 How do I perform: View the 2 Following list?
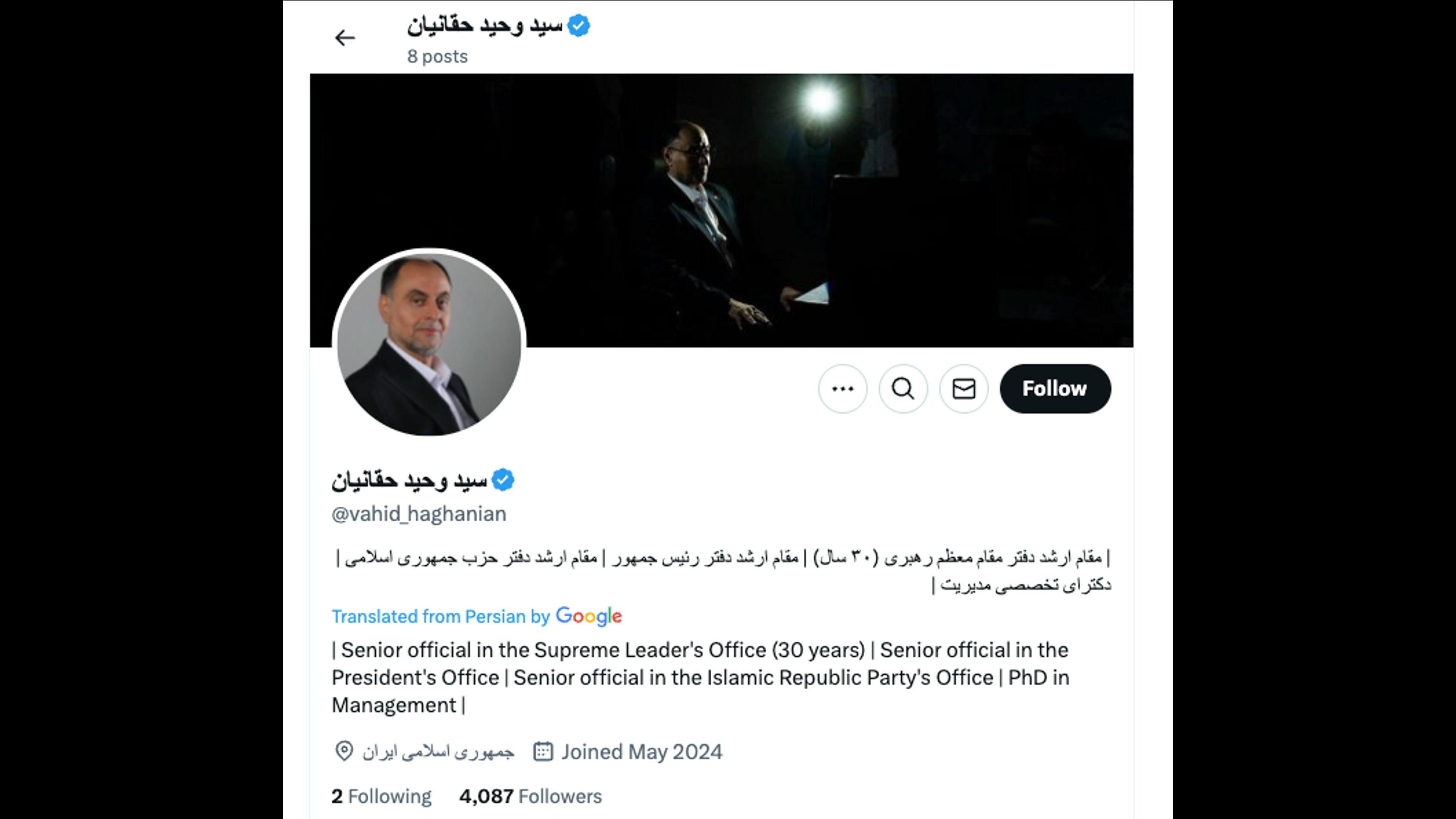(381, 796)
